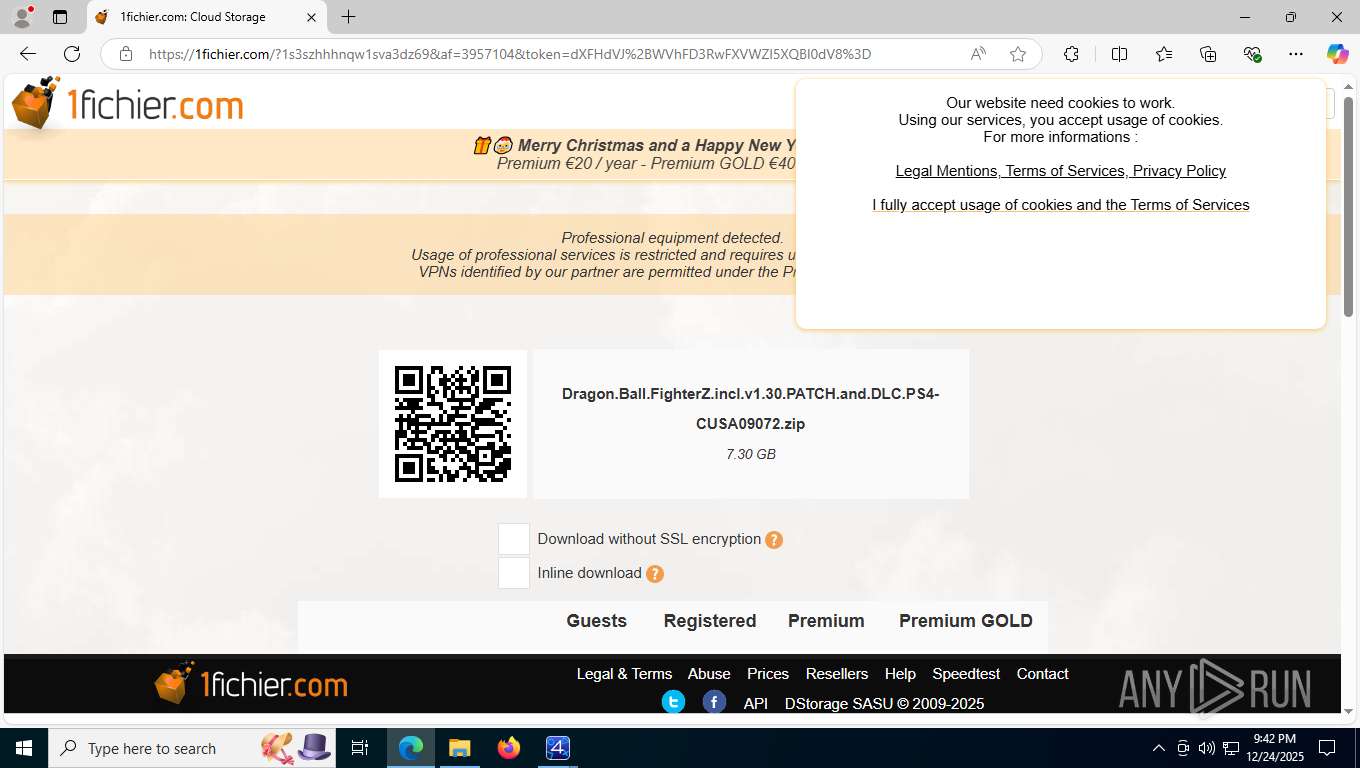Click the 1fichier.com header logo
Image resolution: width=1360 pixels, height=768 pixels.
pyautogui.click(x=127, y=104)
